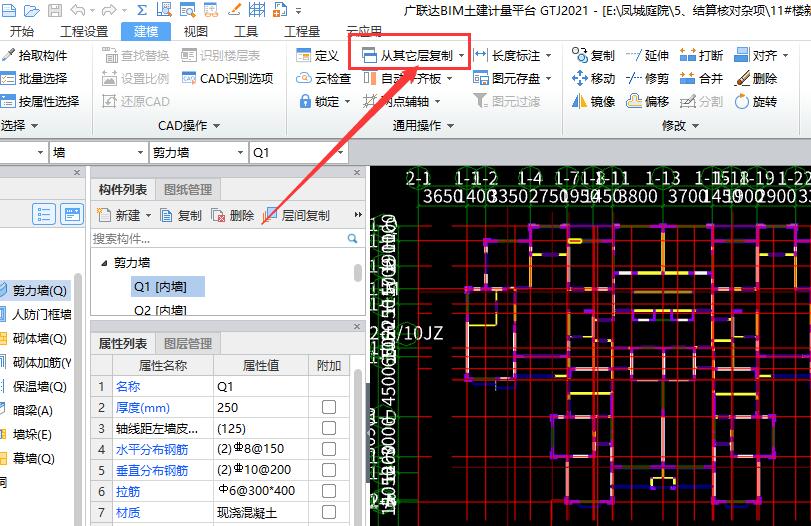
Task: Open the Q1 component dropdown
Action: point(340,153)
